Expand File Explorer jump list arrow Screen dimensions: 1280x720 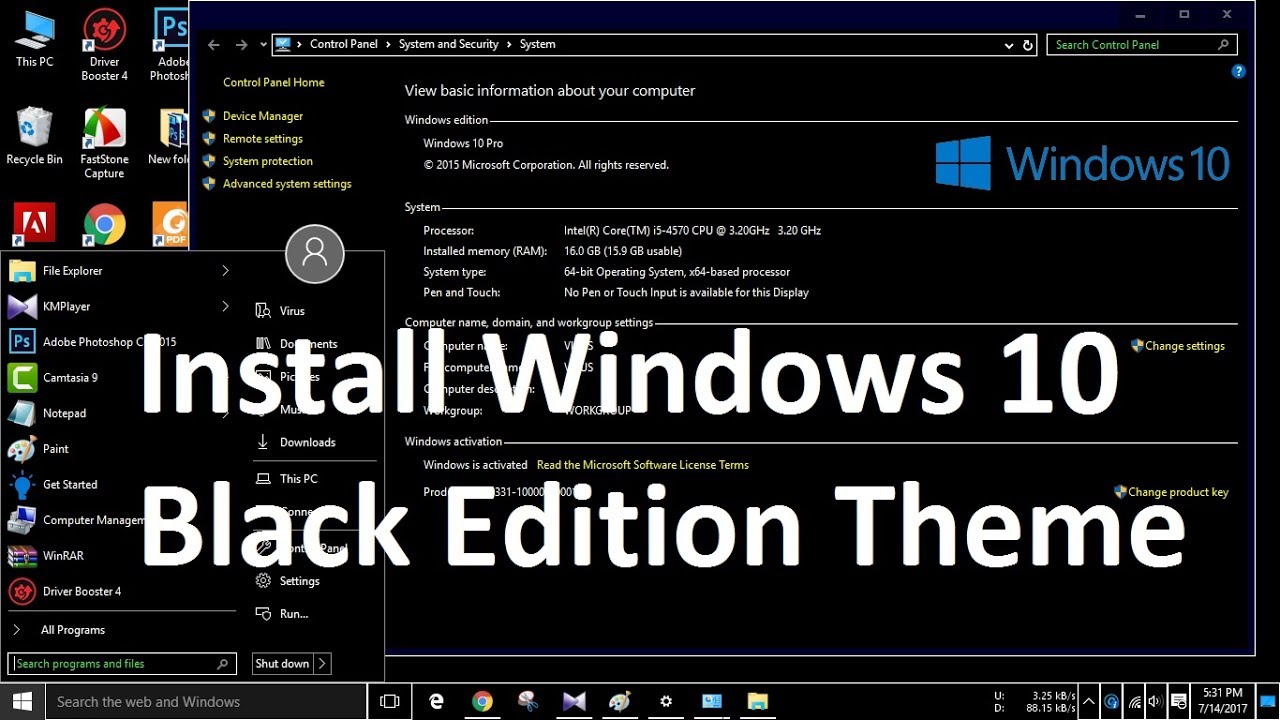point(225,271)
